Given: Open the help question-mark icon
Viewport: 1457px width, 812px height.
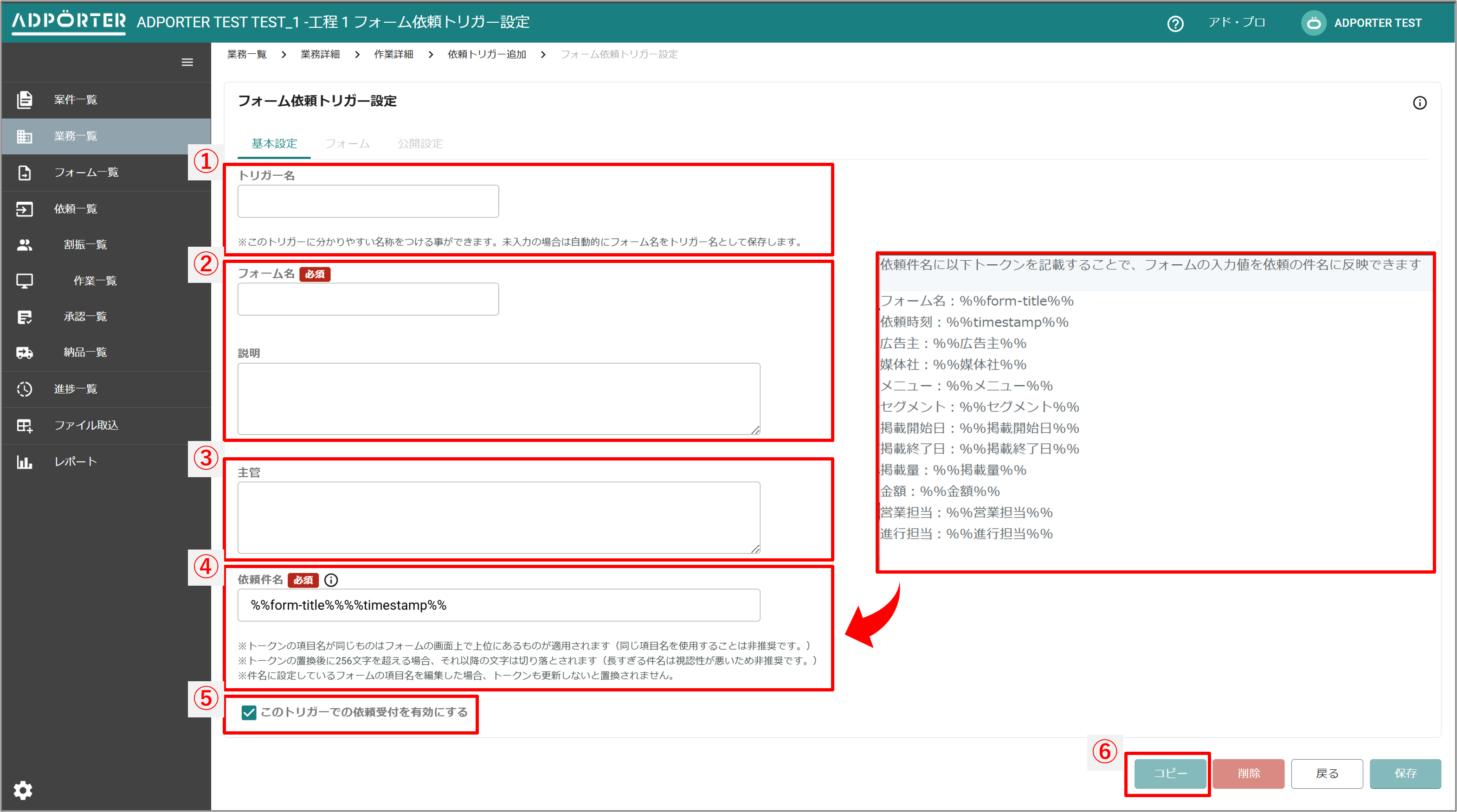Looking at the screenshot, I should 1175,24.
